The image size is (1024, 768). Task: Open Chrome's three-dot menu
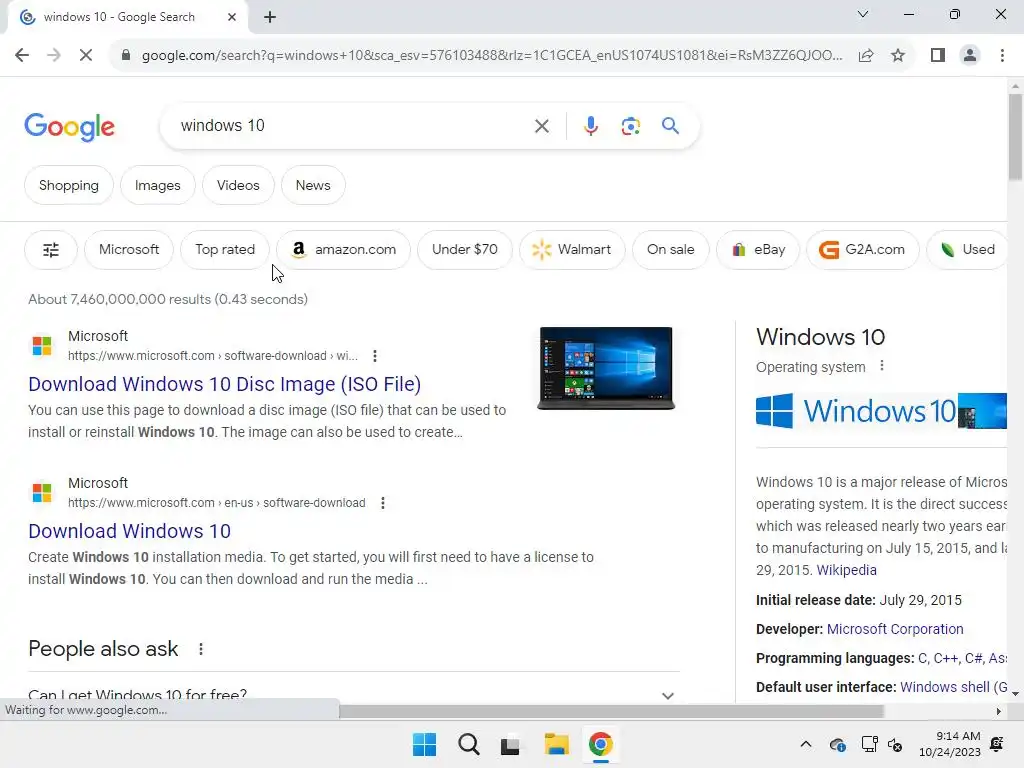coord(1002,56)
